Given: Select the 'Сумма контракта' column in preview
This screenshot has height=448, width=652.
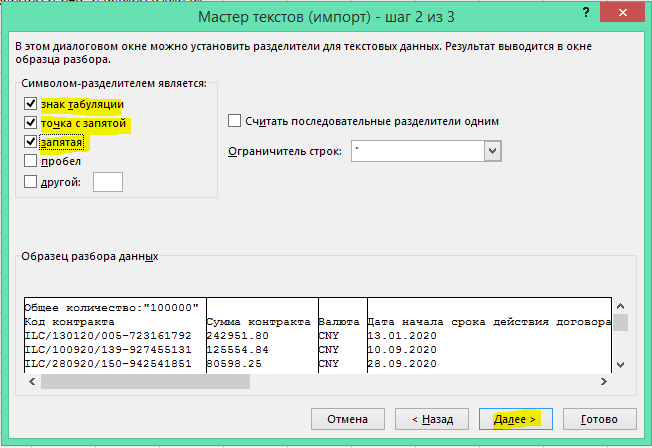Looking at the screenshot, I should [260, 323].
